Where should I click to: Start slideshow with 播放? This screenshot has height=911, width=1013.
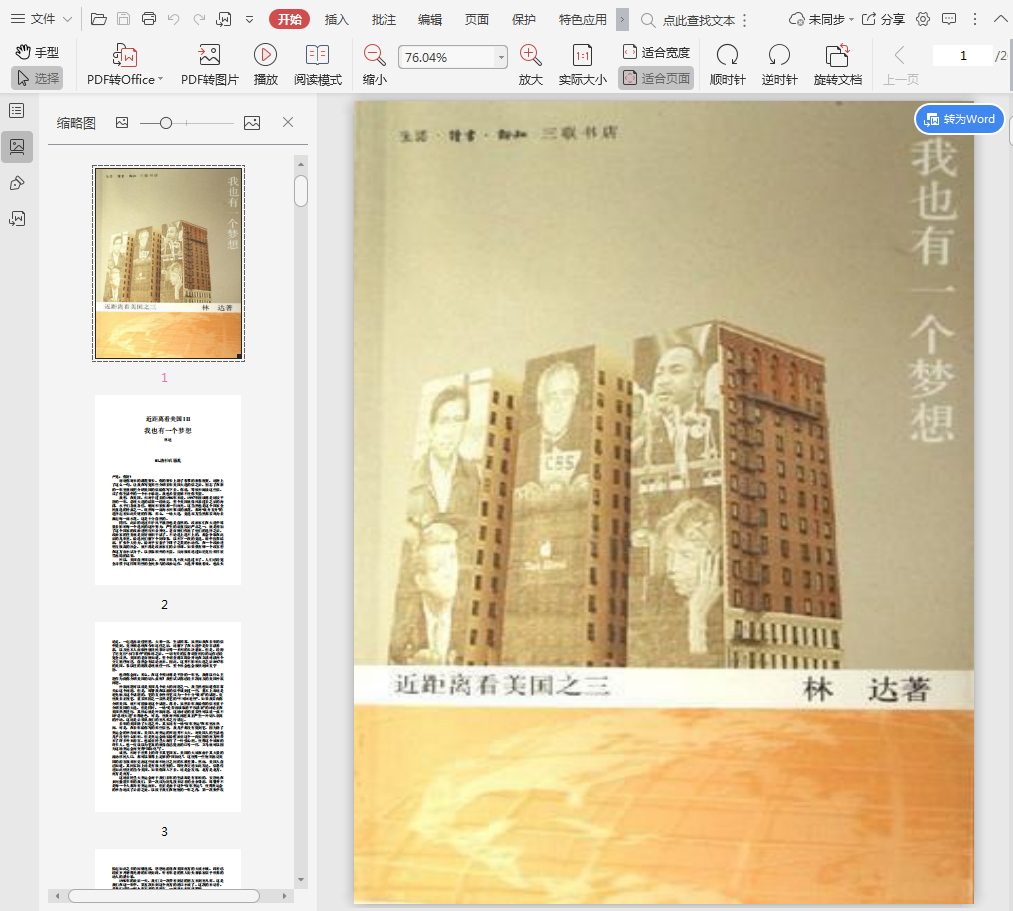pyautogui.click(x=266, y=65)
